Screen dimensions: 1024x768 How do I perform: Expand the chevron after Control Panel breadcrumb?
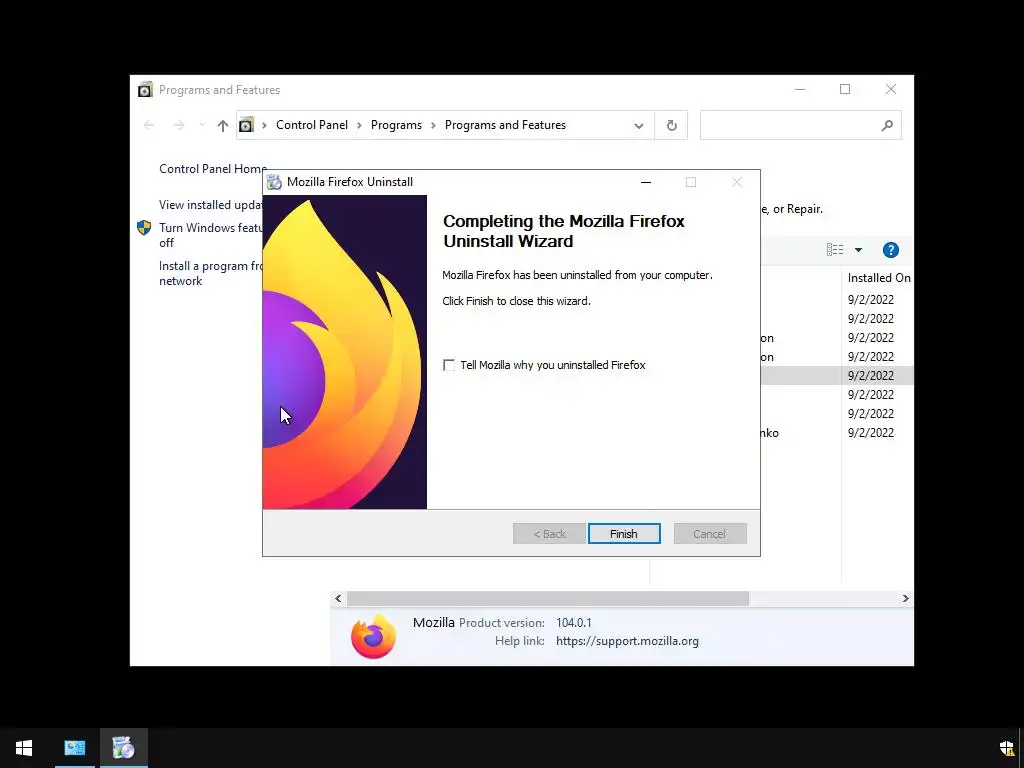[359, 125]
